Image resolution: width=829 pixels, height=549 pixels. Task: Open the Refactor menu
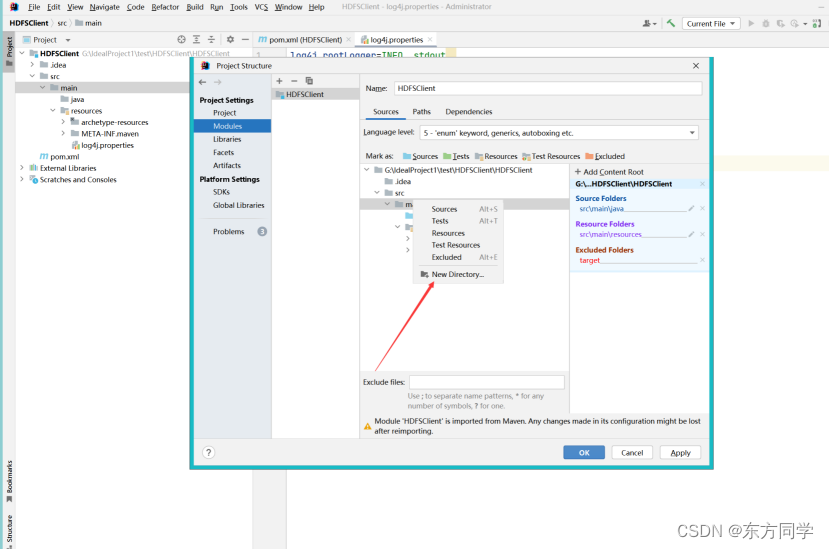(165, 7)
